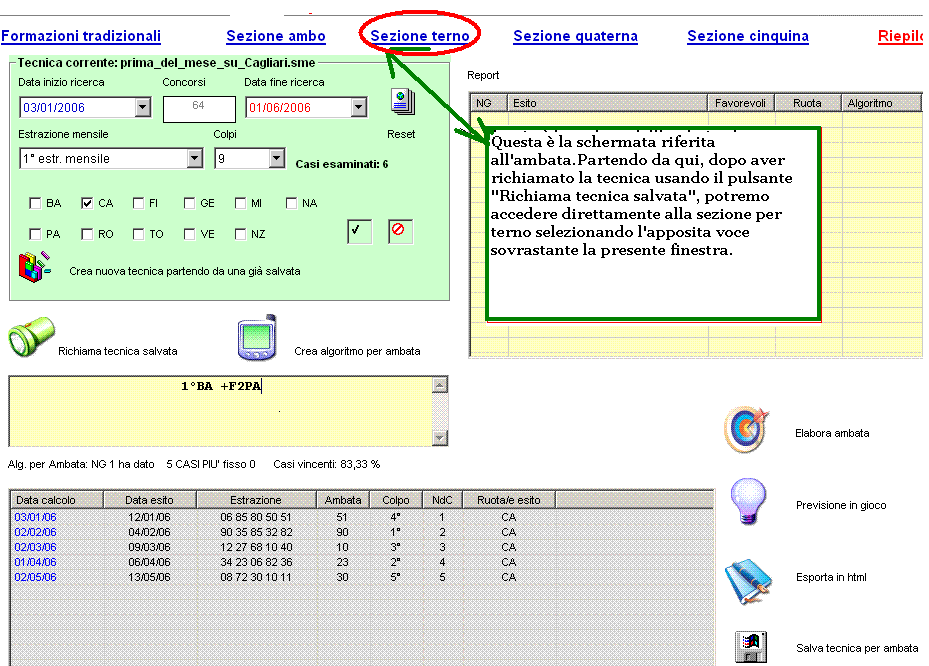Click the Esporta in html label
The image size is (929, 666).
click(831, 577)
